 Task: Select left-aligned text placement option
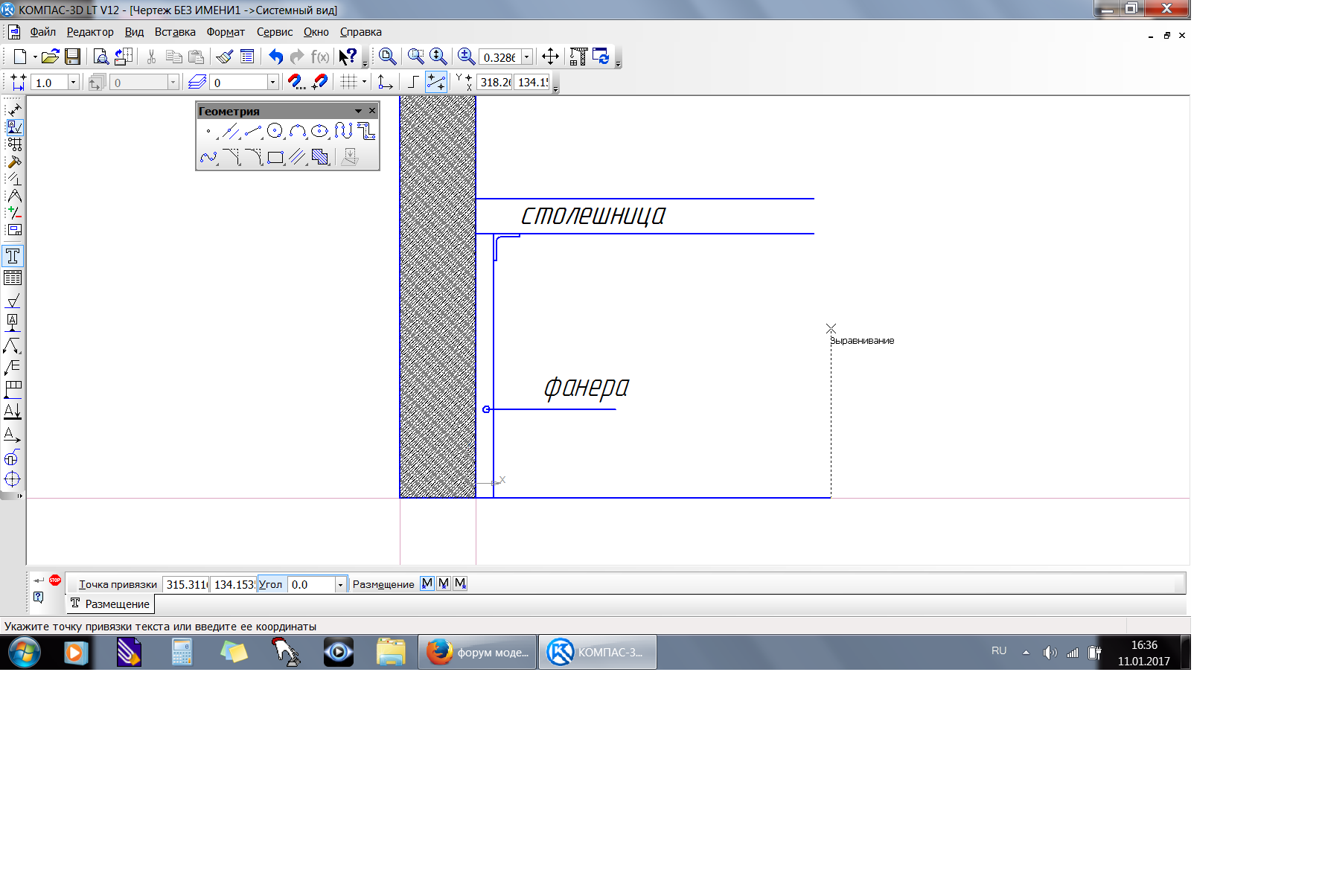point(427,584)
